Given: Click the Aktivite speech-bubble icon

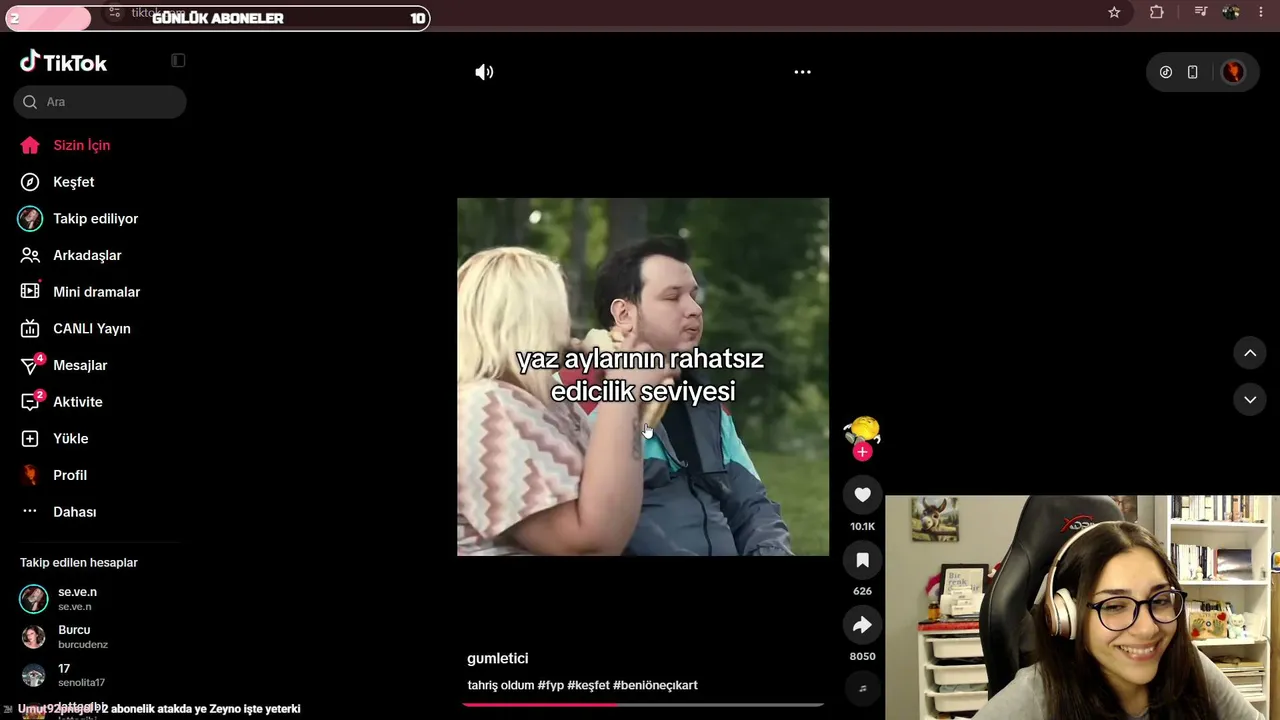Looking at the screenshot, I should (x=31, y=402).
